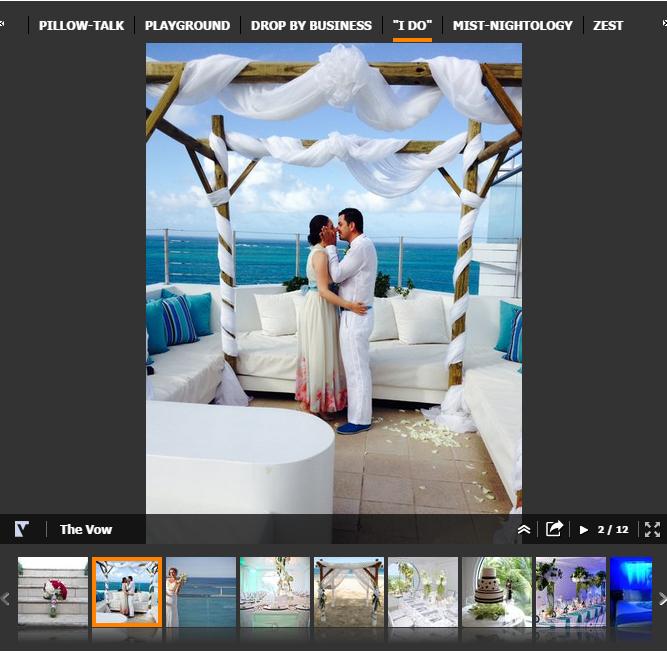The image size is (667, 653).
Task: Collapse the thumbnail strip with the double-chevron icon
Action: coord(524,530)
